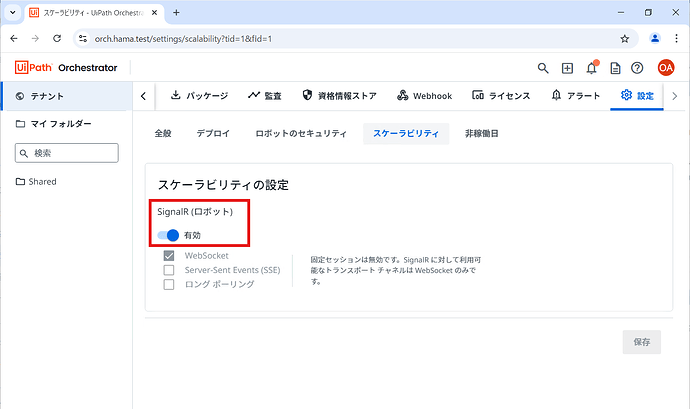Toggle the WebSocket checkbox
Image resolution: width=690 pixels, height=409 pixels.
[169, 256]
